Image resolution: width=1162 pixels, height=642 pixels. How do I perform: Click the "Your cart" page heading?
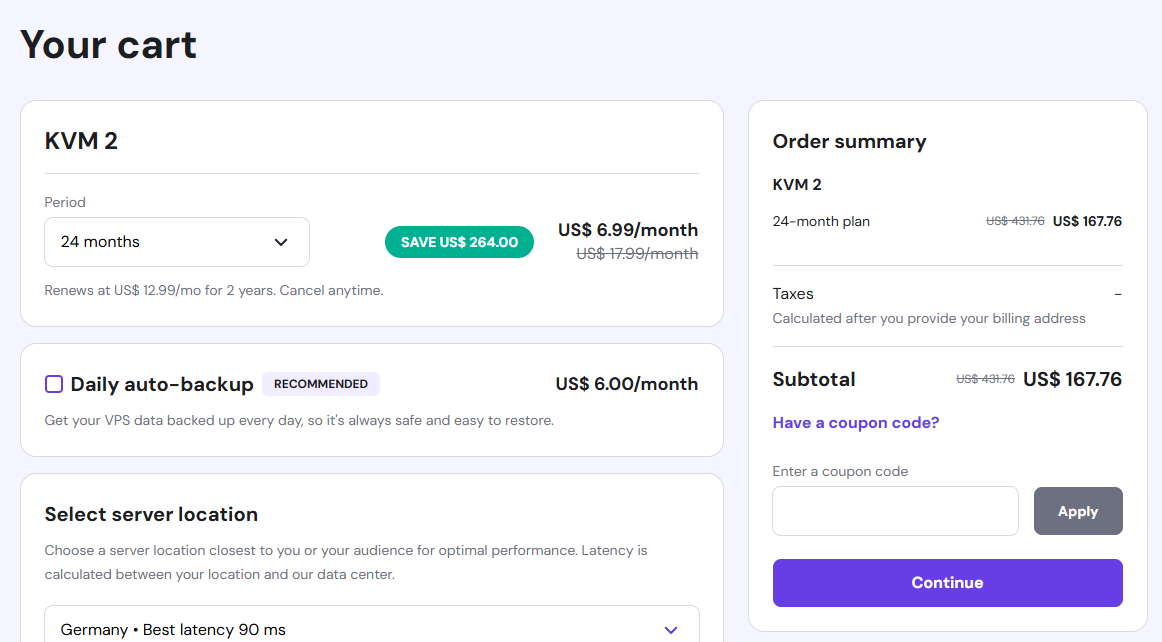[x=108, y=45]
